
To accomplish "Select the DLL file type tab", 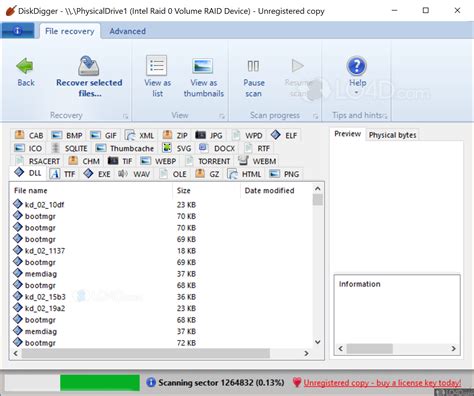I will coord(28,173).
